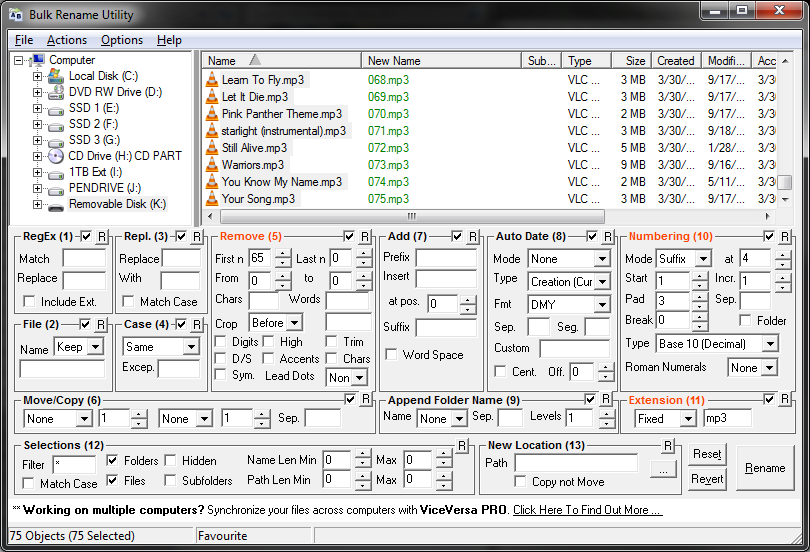Open the Crop Before dropdown

(294, 323)
